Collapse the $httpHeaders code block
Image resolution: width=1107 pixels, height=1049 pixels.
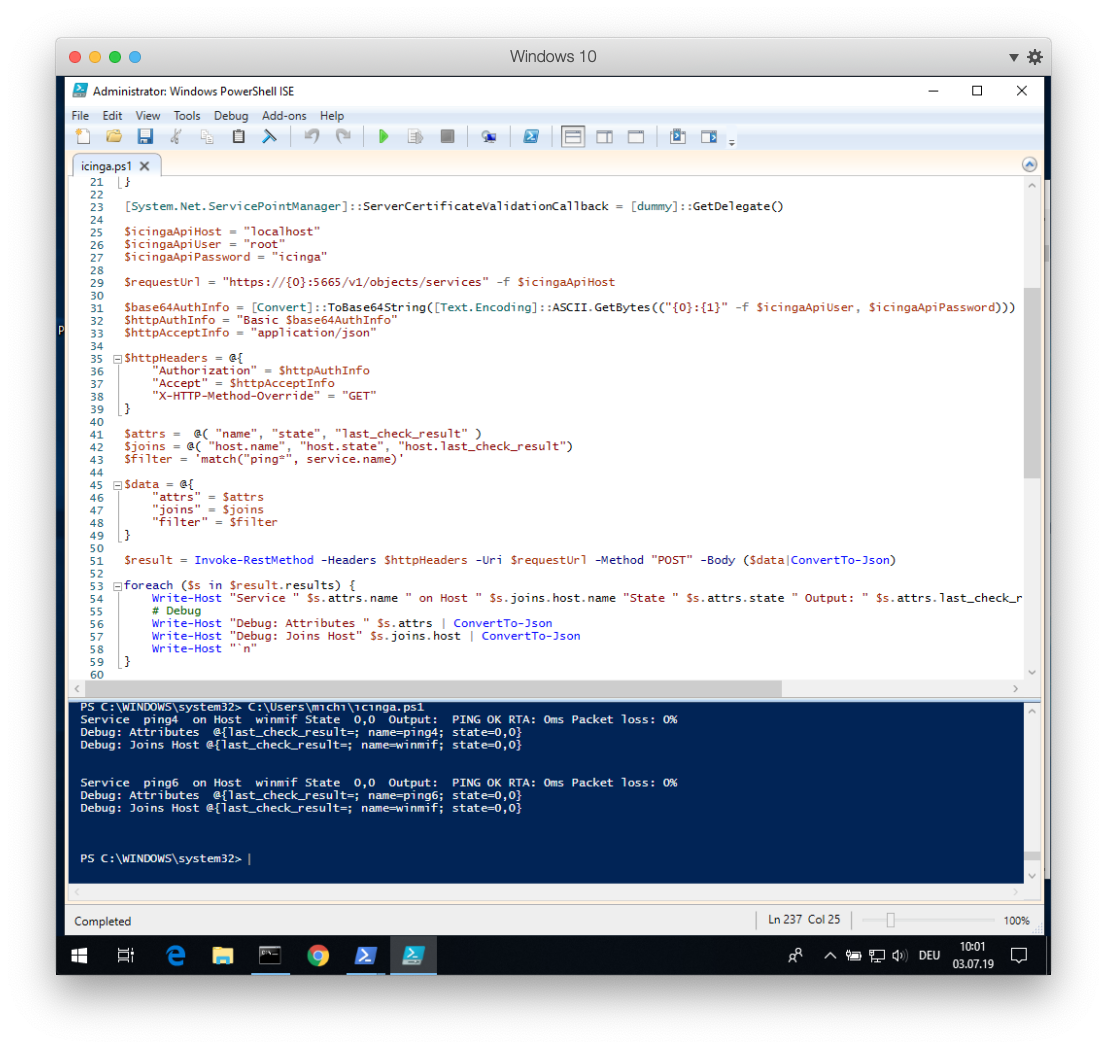tap(117, 357)
